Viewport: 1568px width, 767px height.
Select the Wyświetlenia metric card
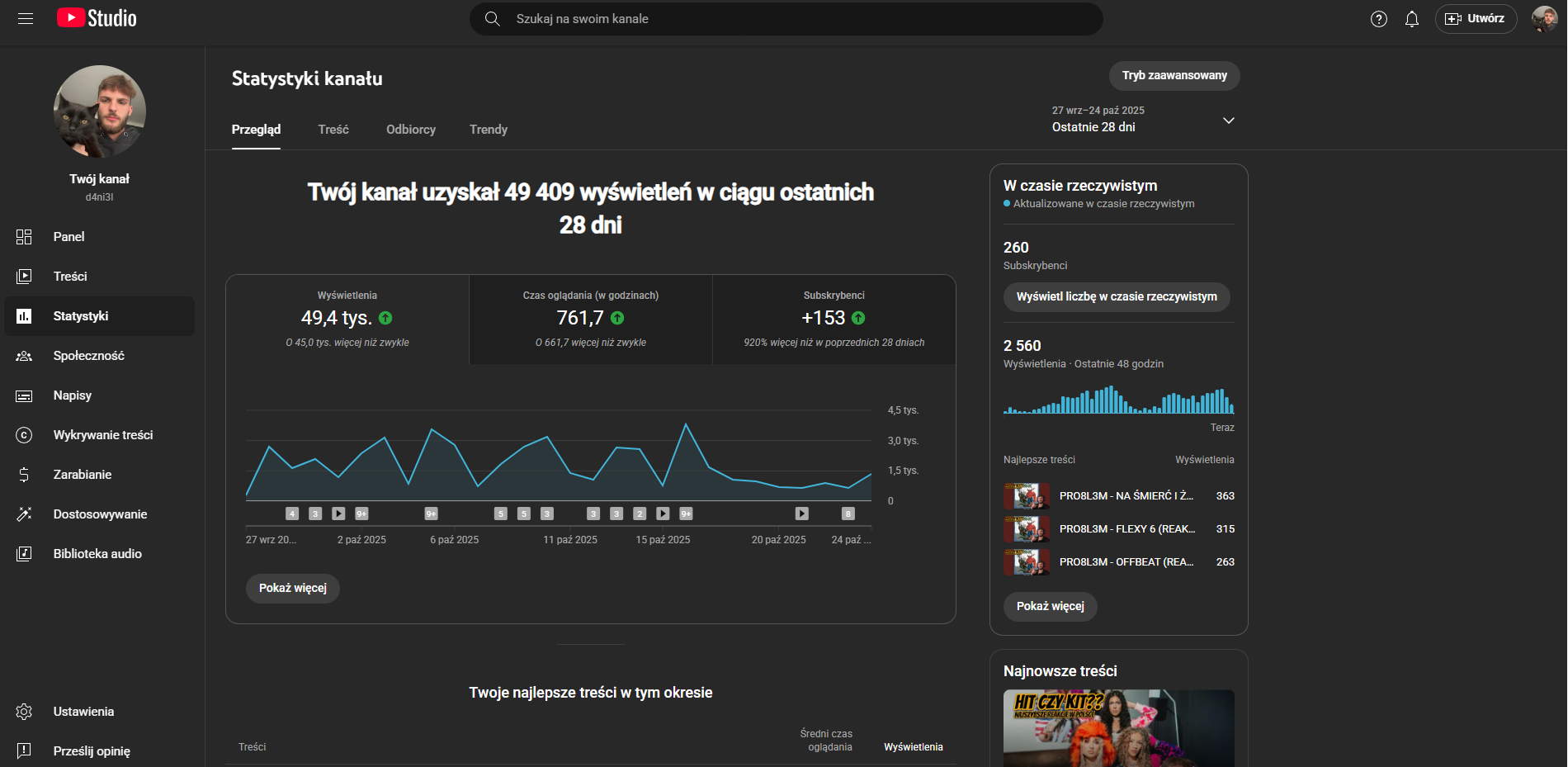pos(347,320)
